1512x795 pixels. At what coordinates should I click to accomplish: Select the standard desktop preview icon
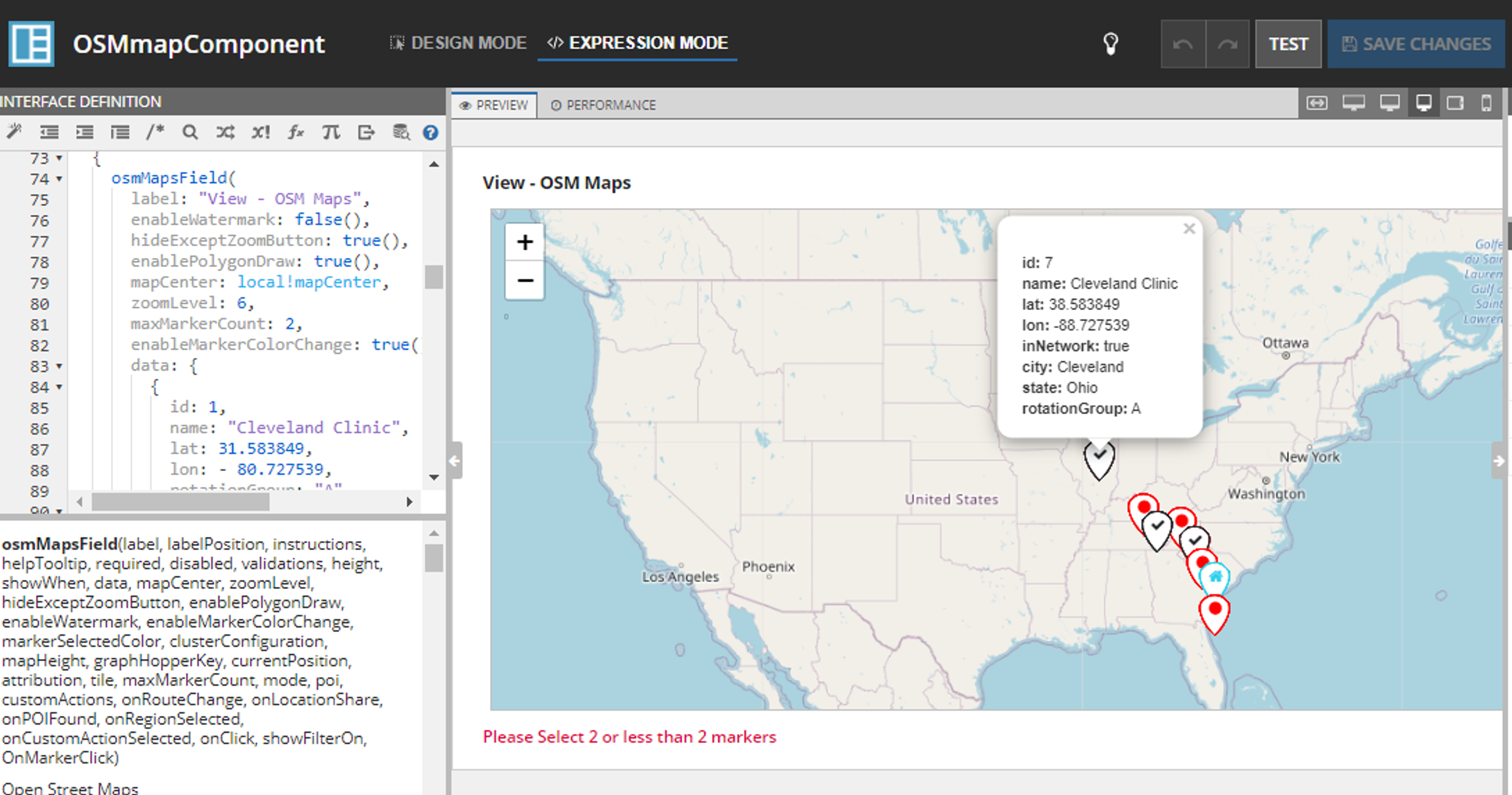pyautogui.click(x=1389, y=104)
